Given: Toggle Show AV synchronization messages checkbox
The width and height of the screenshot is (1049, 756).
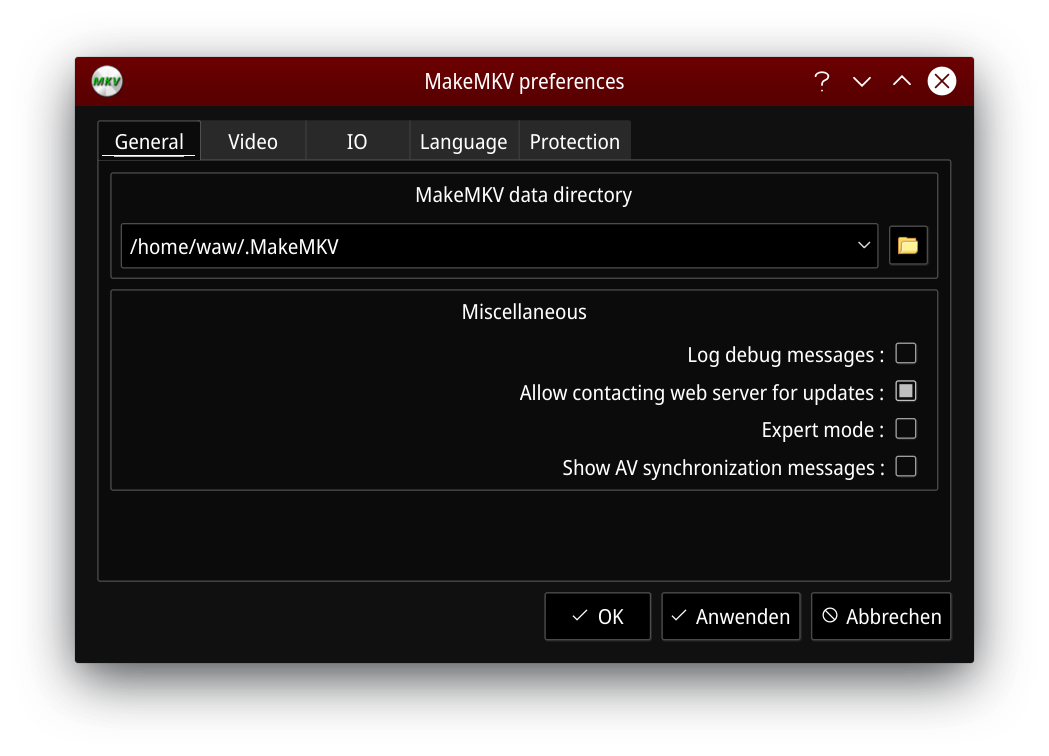Looking at the screenshot, I should (906, 467).
